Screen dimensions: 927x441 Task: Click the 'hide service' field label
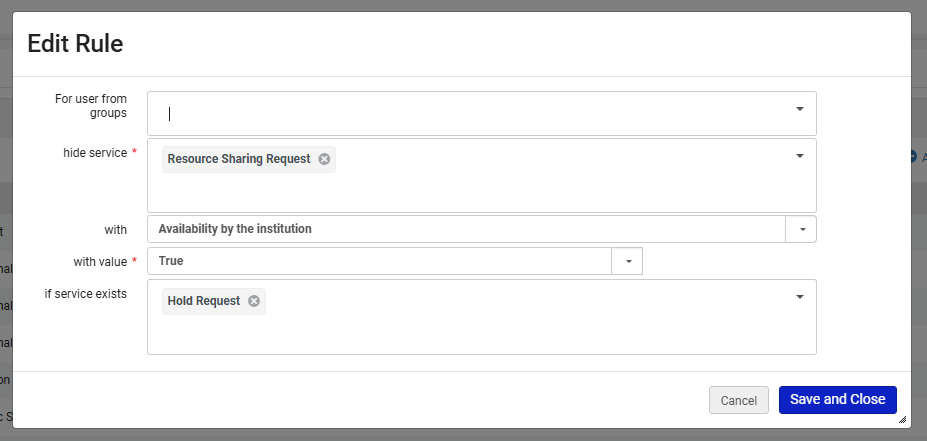(94, 153)
